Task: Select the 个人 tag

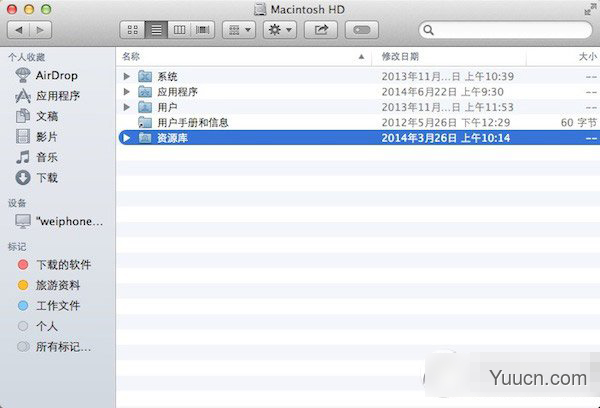Action: tap(38, 326)
